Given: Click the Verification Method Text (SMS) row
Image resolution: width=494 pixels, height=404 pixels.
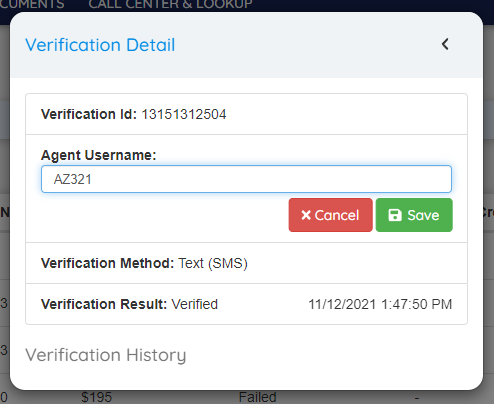Looking at the screenshot, I should click(x=246, y=263).
